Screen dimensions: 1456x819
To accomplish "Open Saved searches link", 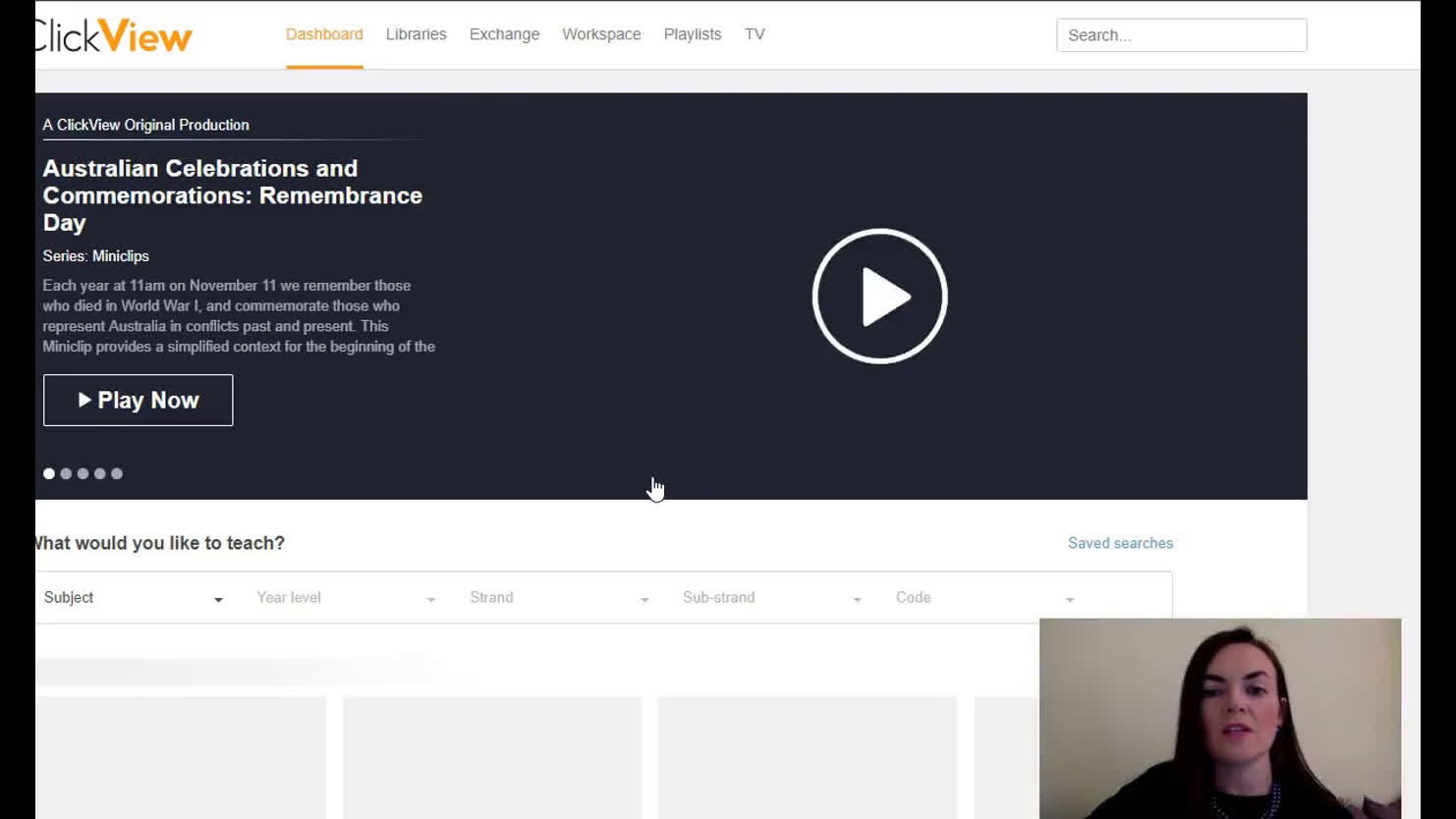I will click(1120, 543).
